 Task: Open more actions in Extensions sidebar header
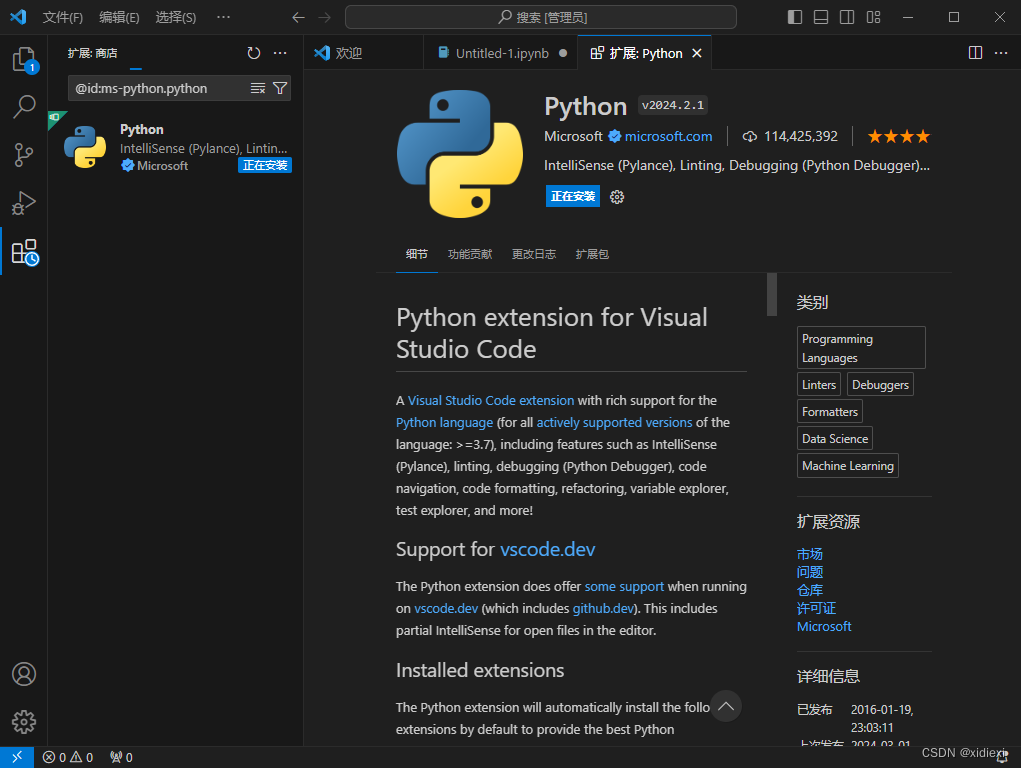280,53
